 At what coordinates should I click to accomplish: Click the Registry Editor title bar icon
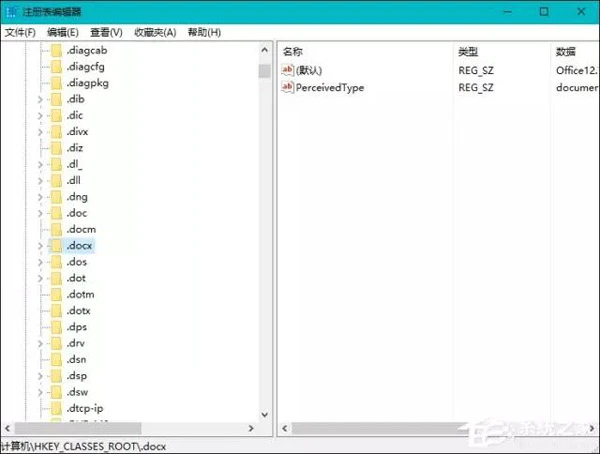11,12
